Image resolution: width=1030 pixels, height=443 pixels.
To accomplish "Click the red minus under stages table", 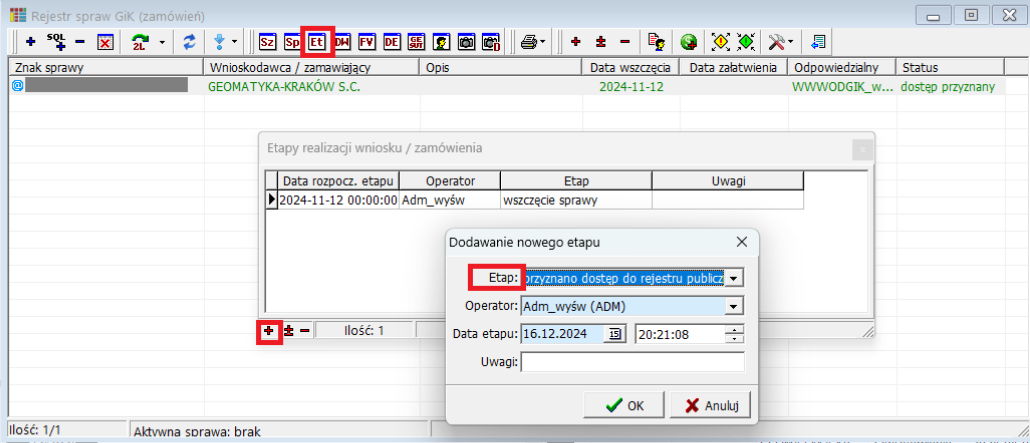I will [304, 330].
